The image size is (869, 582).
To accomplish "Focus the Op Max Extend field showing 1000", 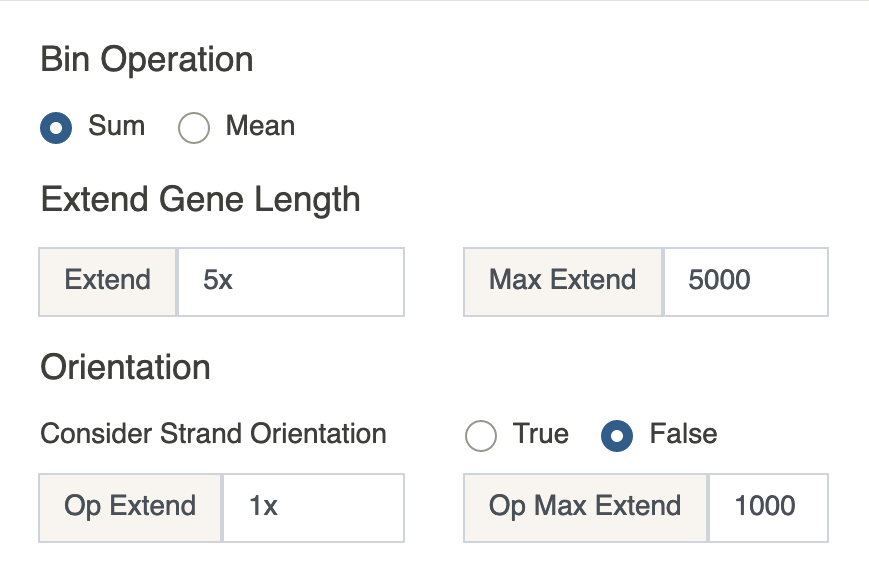I will [x=769, y=508].
